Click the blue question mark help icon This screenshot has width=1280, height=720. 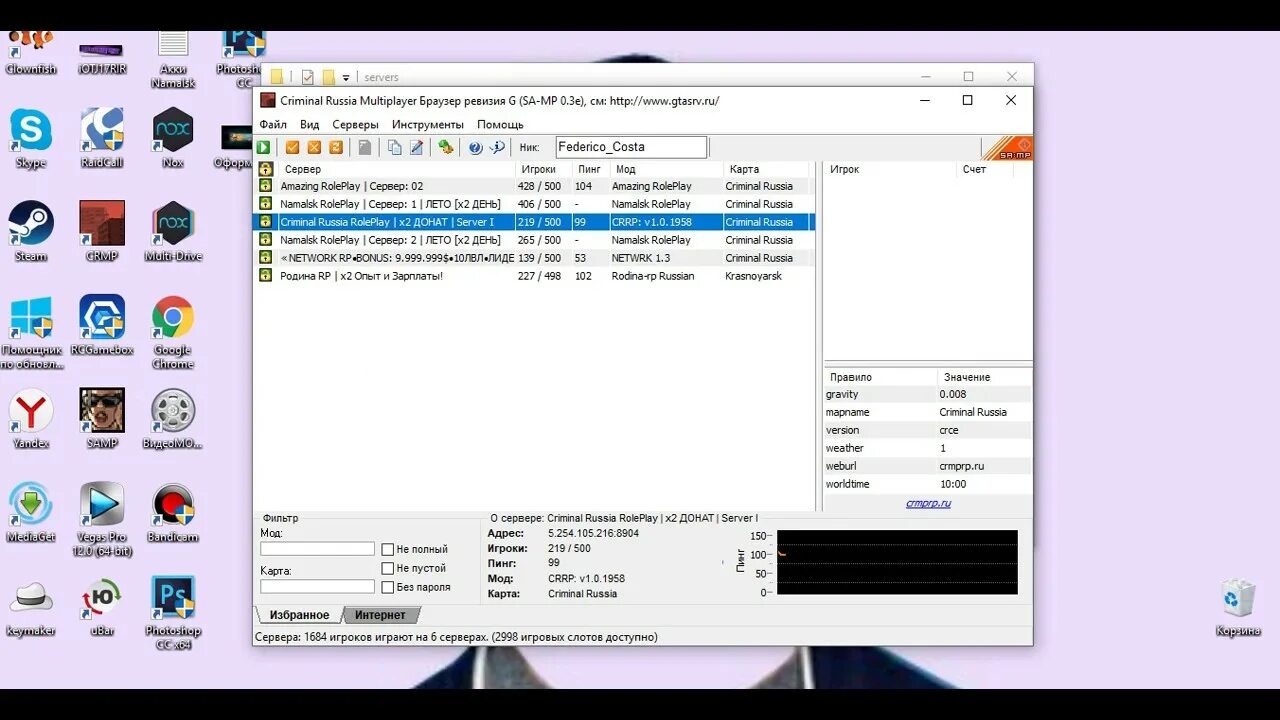pyautogui.click(x=475, y=147)
